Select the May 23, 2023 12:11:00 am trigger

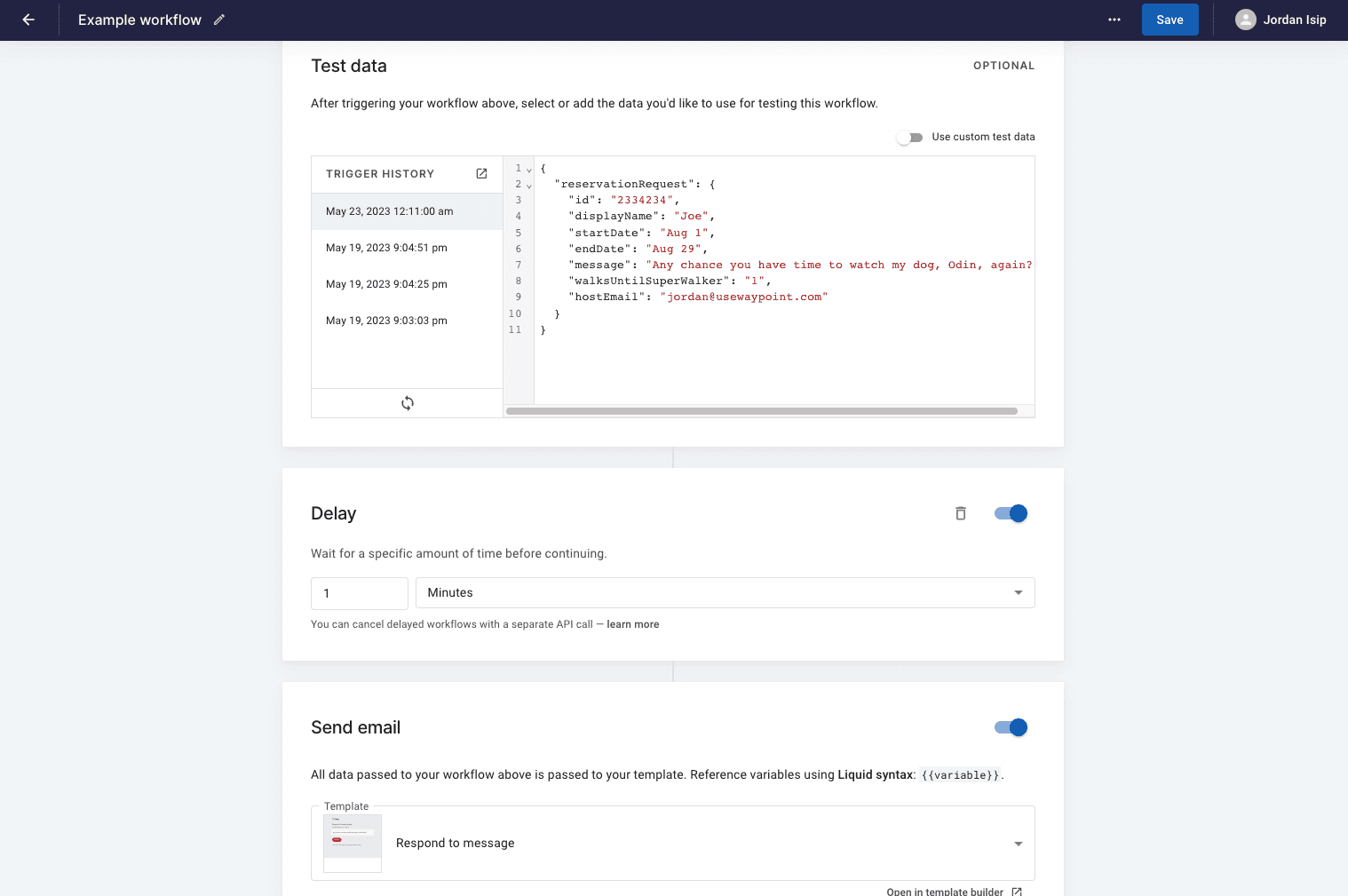coord(389,211)
